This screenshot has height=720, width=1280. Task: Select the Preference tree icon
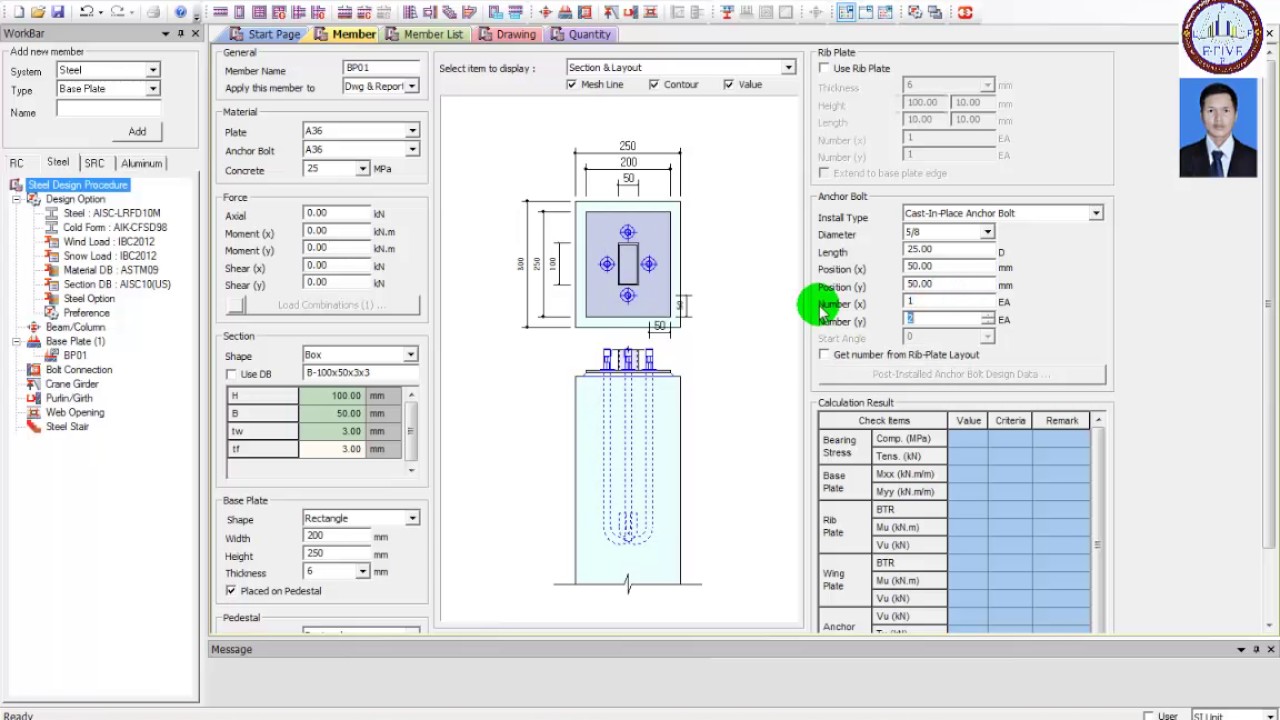(x=52, y=313)
